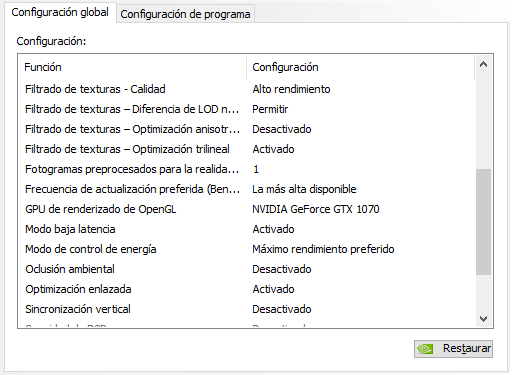The height and width of the screenshot is (375, 512).
Task: Click the vertical scrollbar thumb
Action: click(483, 222)
